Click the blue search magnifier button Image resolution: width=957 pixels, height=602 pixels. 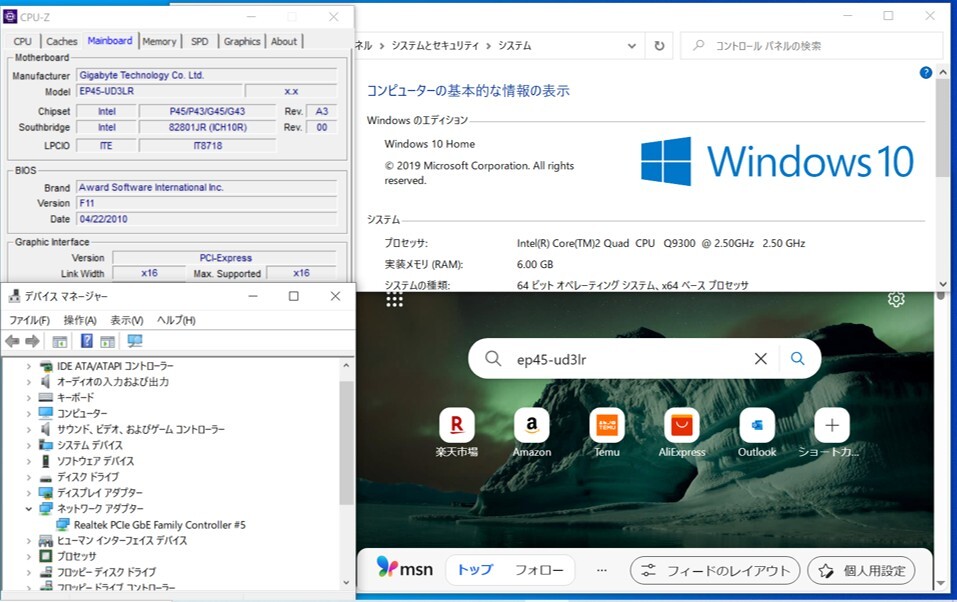[x=798, y=358]
